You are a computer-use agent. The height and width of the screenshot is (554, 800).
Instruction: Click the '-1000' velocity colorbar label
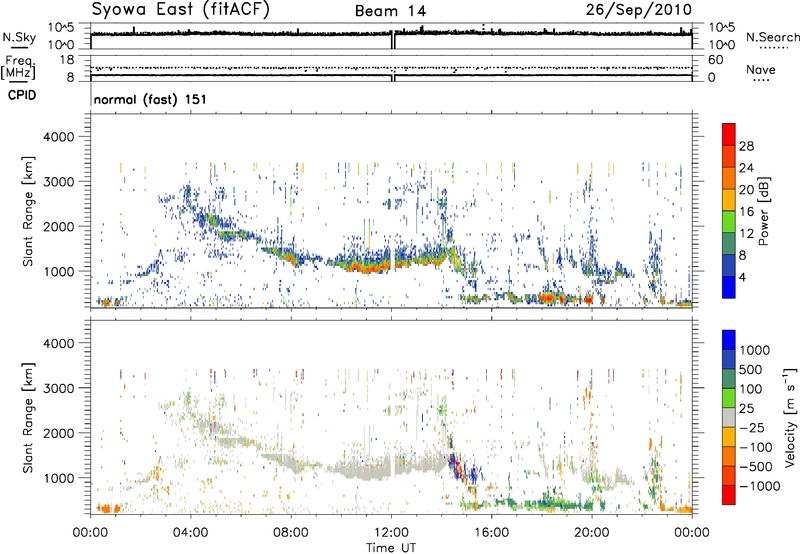(x=760, y=486)
